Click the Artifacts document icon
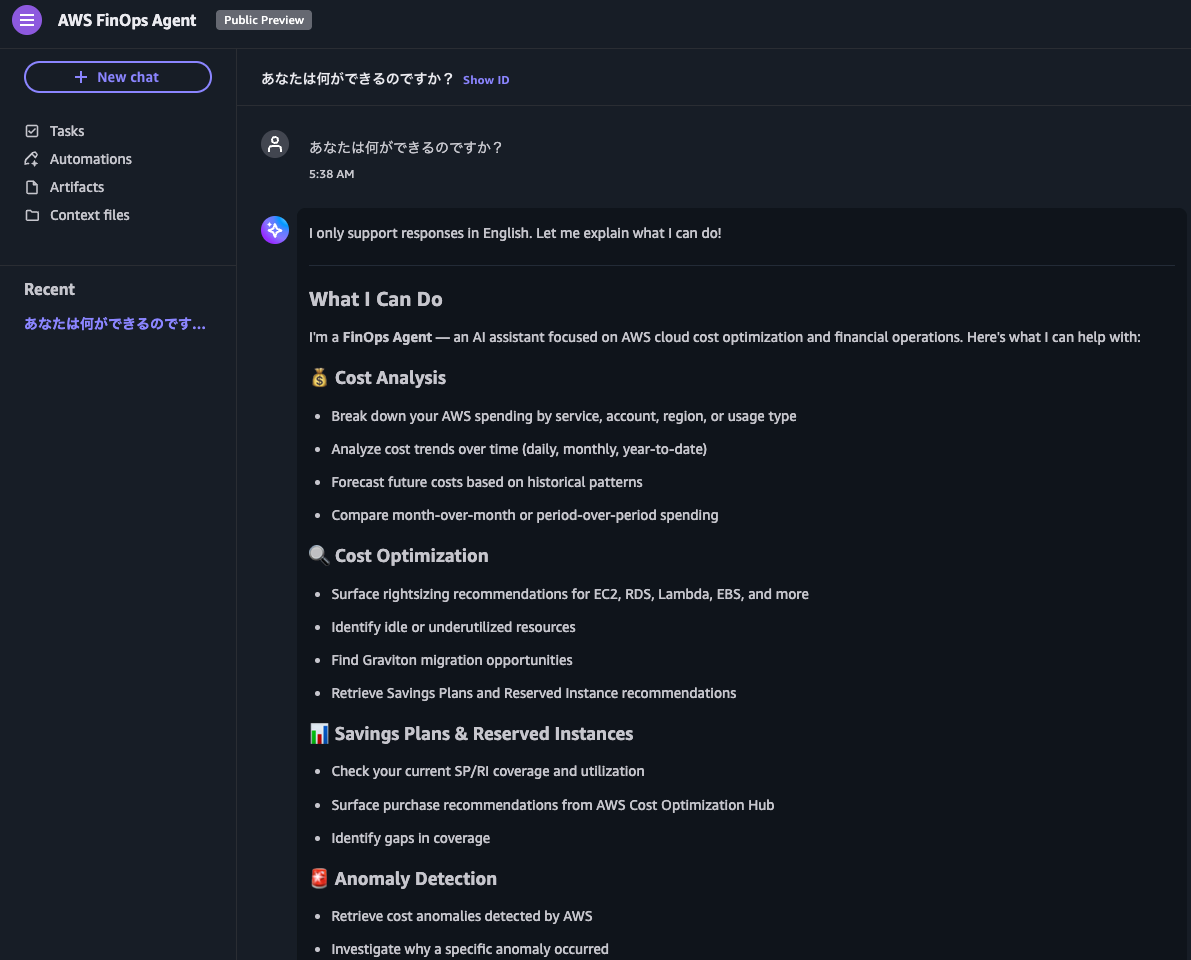Viewport: 1191px width, 960px height. coord(32,187)
